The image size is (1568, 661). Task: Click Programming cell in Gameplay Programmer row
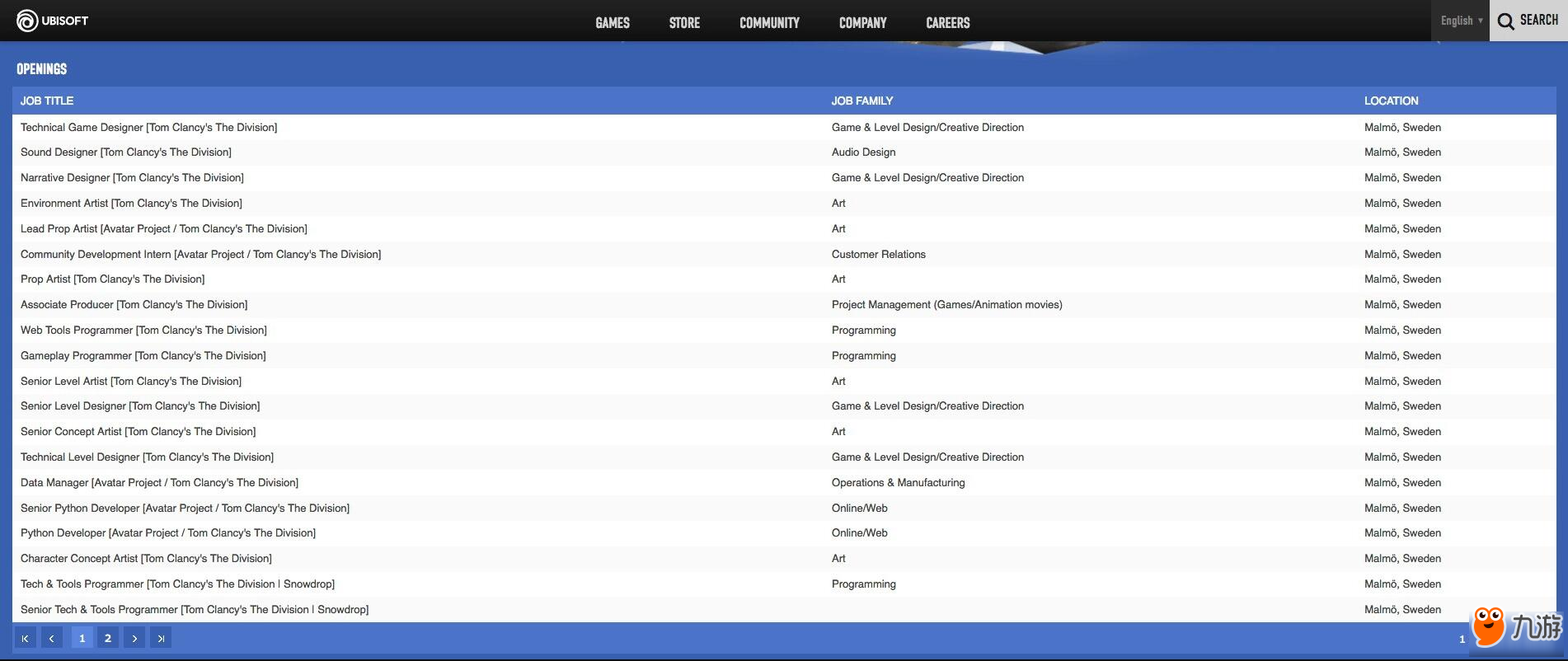point(864,355)
